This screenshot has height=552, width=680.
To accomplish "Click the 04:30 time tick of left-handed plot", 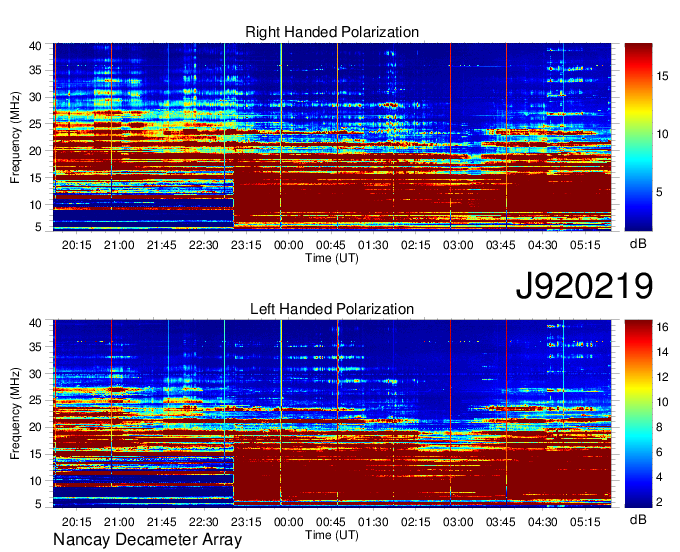I will click(543, 522).
